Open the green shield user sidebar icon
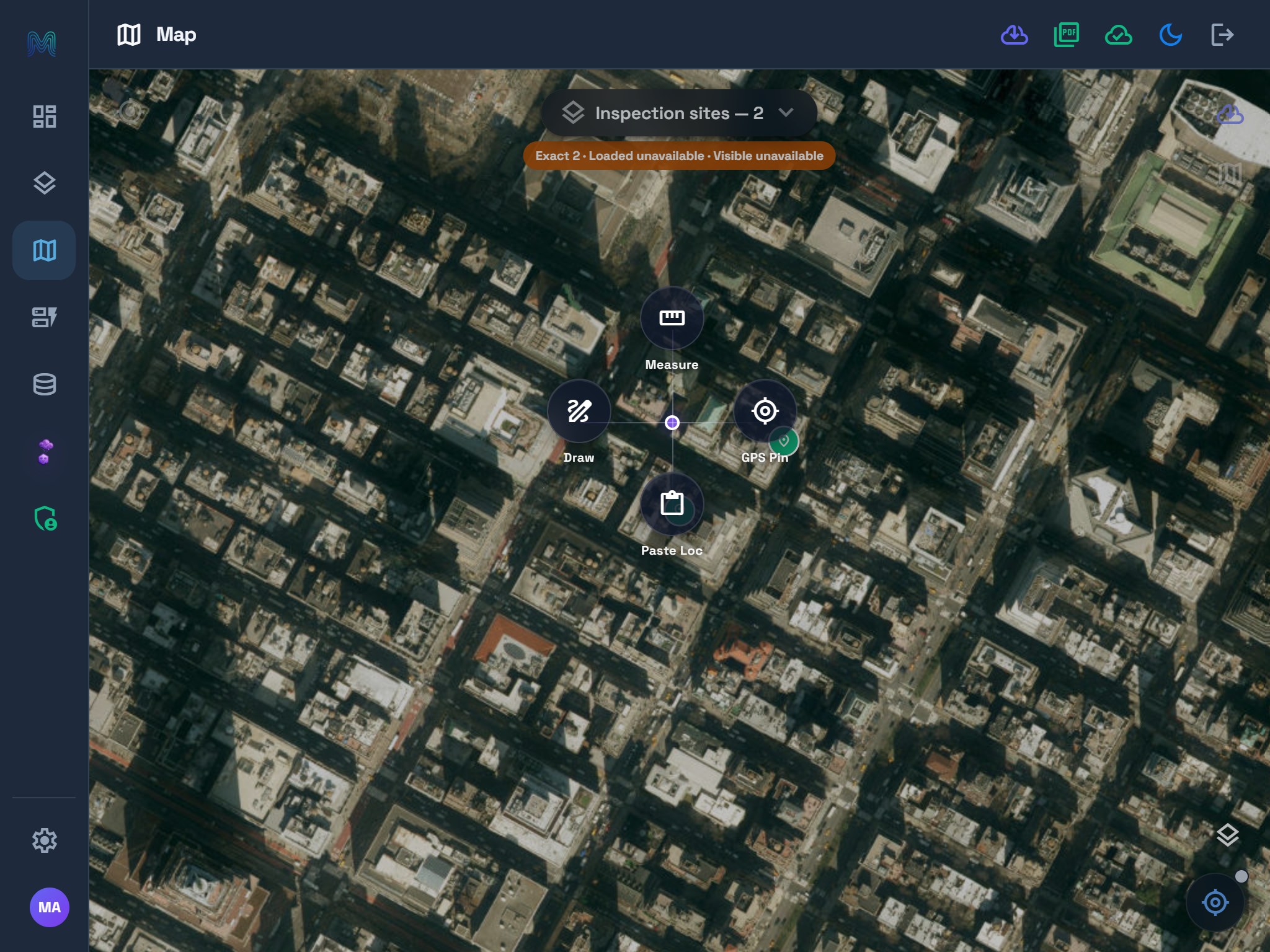Viewport: 1270px width, 952px height. pos(45,519)
